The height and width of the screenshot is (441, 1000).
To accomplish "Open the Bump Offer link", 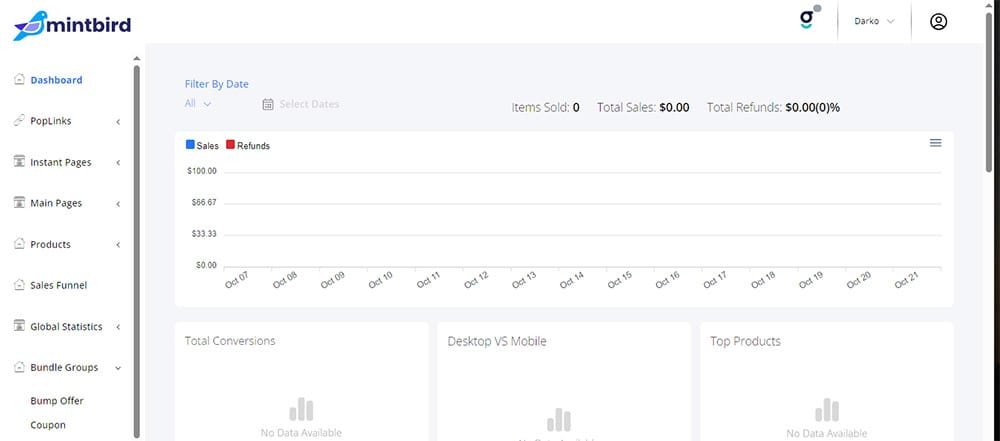I will coord(57,401).
